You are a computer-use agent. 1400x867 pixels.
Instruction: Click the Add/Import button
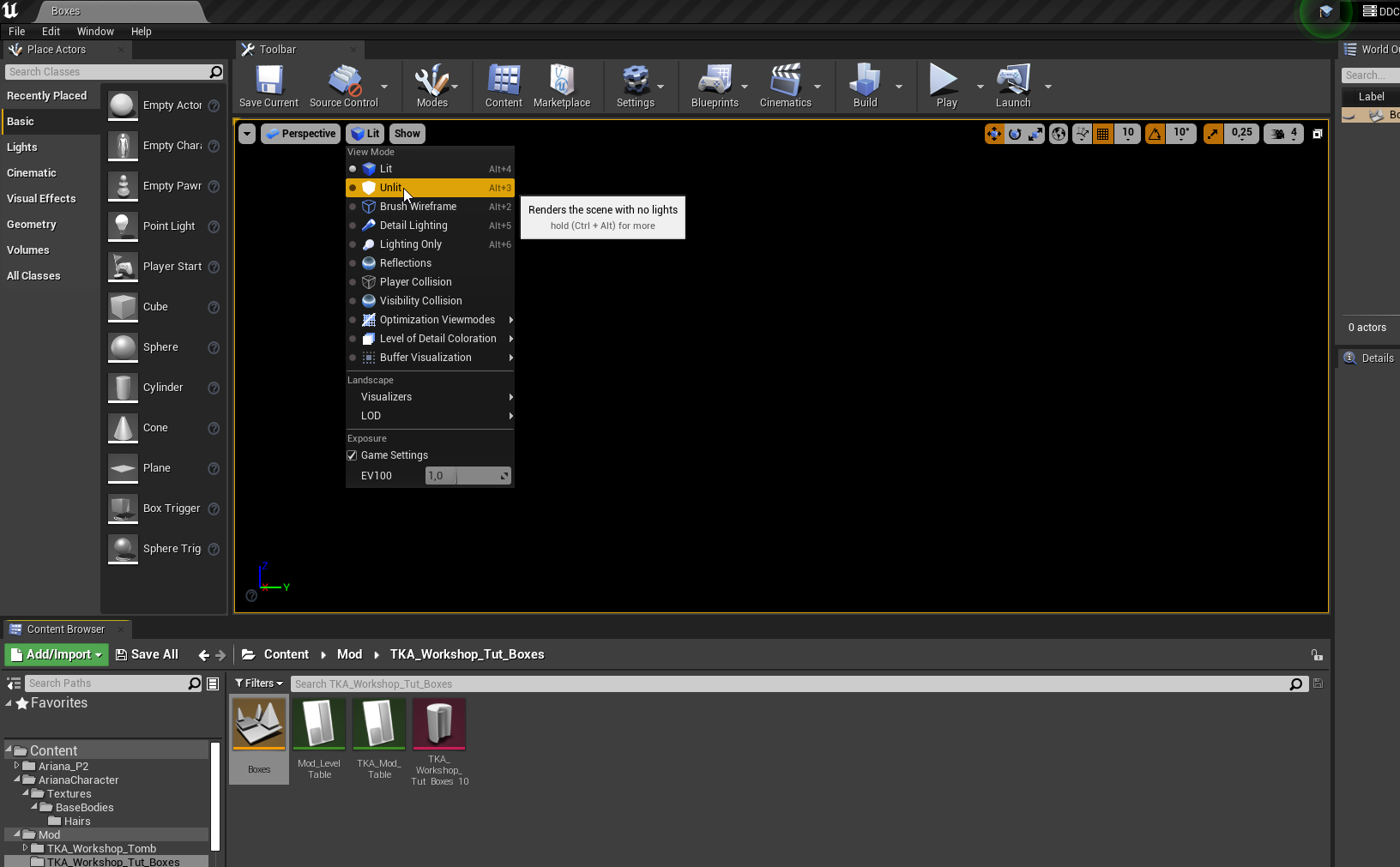[x=57, y=654]
